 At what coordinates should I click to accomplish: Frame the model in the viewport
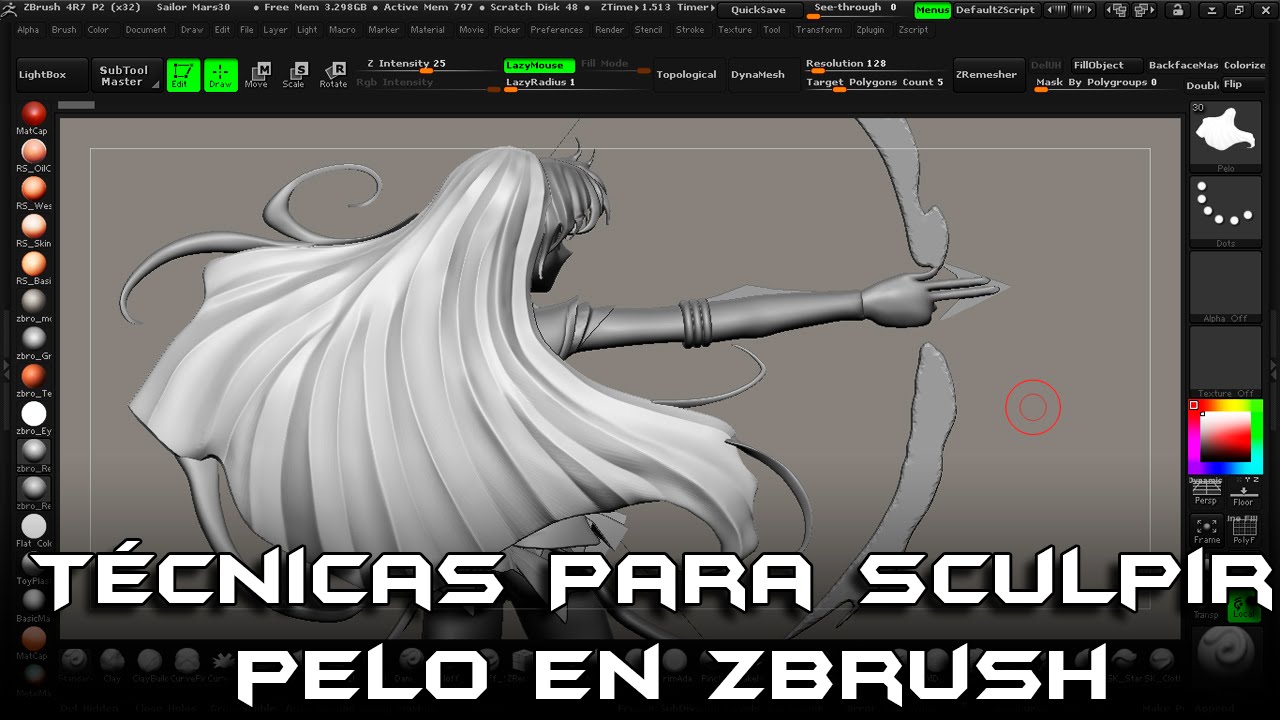click(1207, 530)
